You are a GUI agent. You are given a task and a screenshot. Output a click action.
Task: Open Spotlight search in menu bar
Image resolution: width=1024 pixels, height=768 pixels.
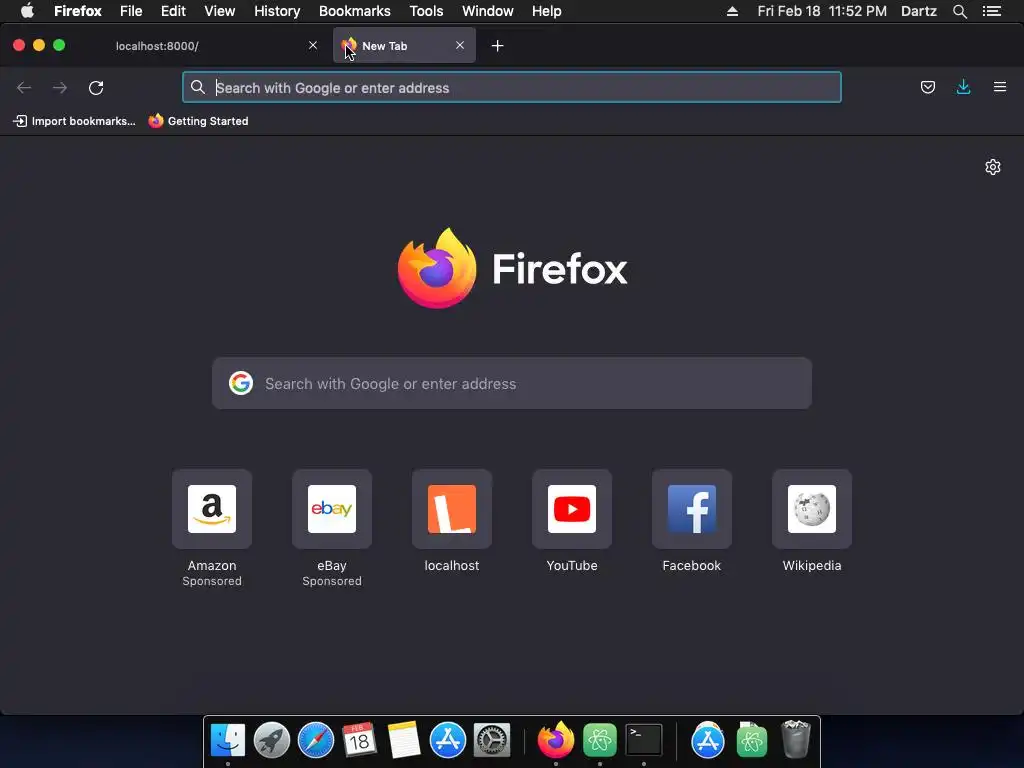coord(959,11)
